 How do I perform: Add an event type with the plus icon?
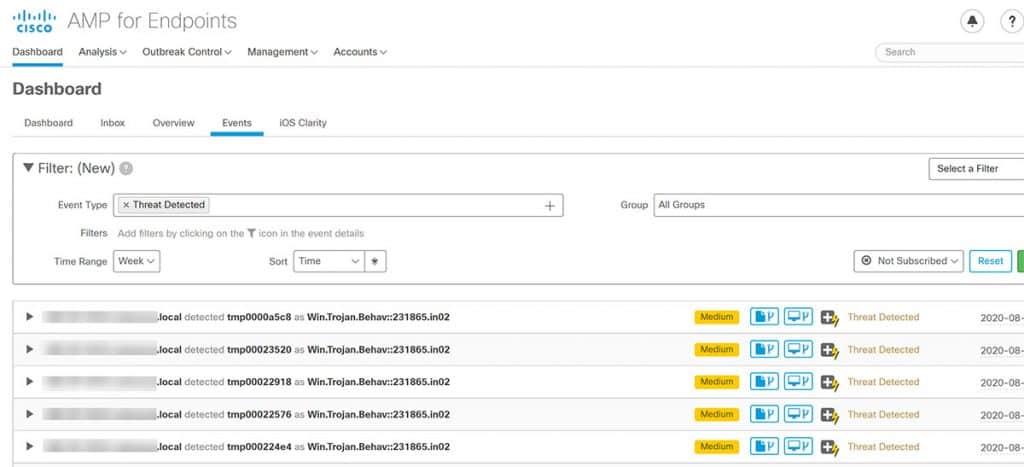pos(550,206)
